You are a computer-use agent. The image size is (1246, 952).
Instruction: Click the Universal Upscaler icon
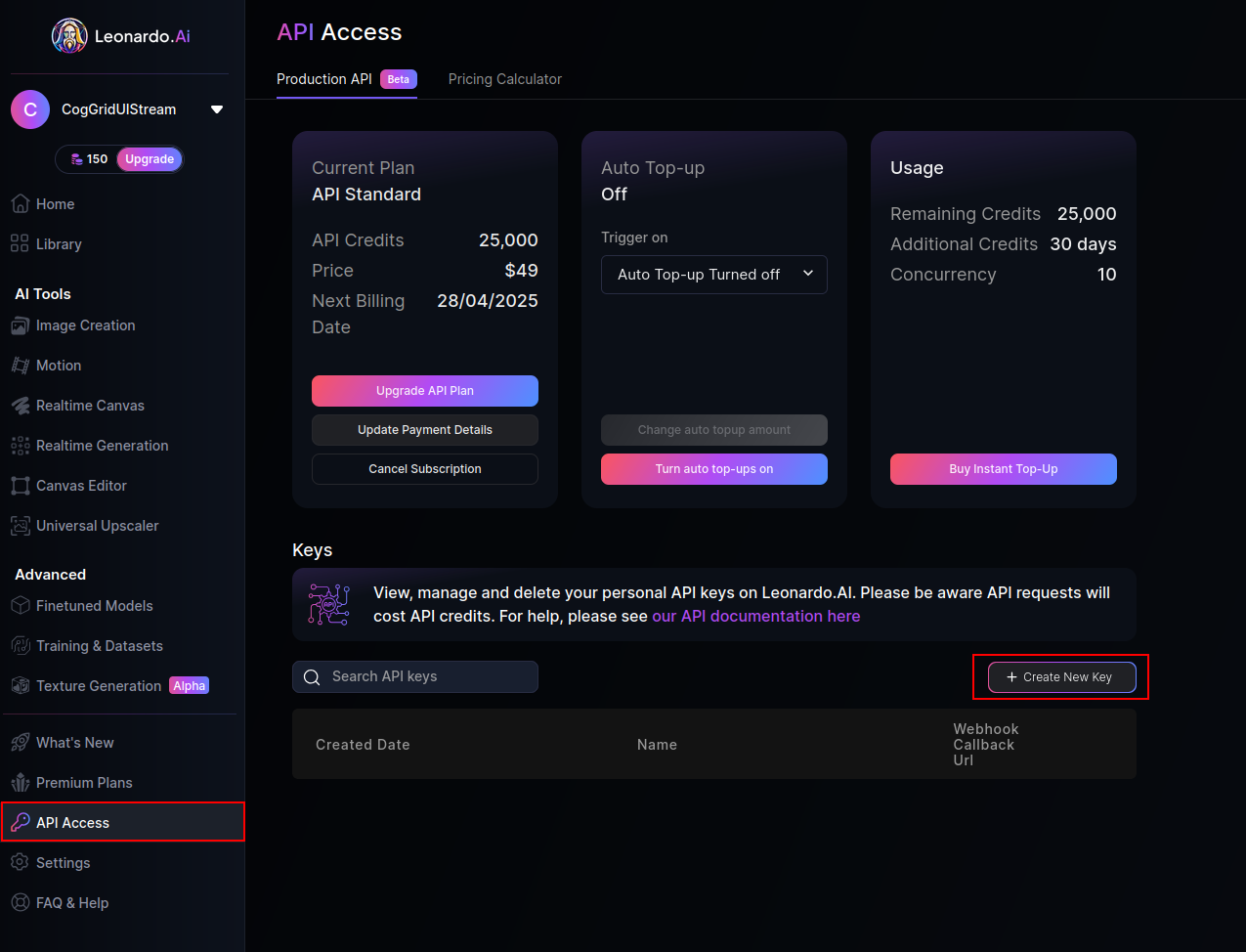(x=20, y=526)
